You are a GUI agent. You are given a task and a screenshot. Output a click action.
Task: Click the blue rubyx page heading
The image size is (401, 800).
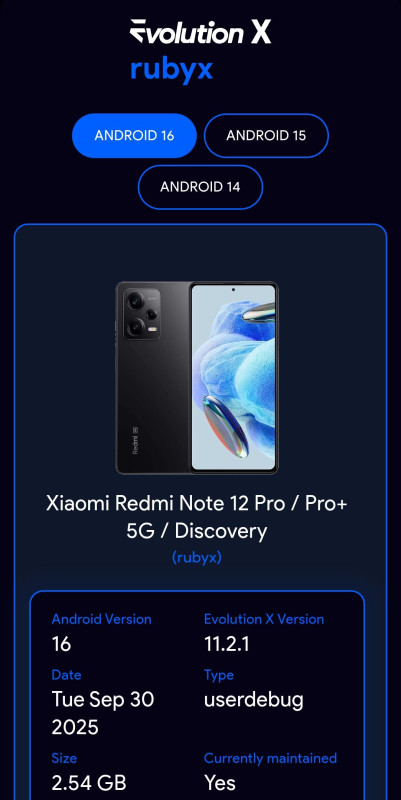pos(171,69)
